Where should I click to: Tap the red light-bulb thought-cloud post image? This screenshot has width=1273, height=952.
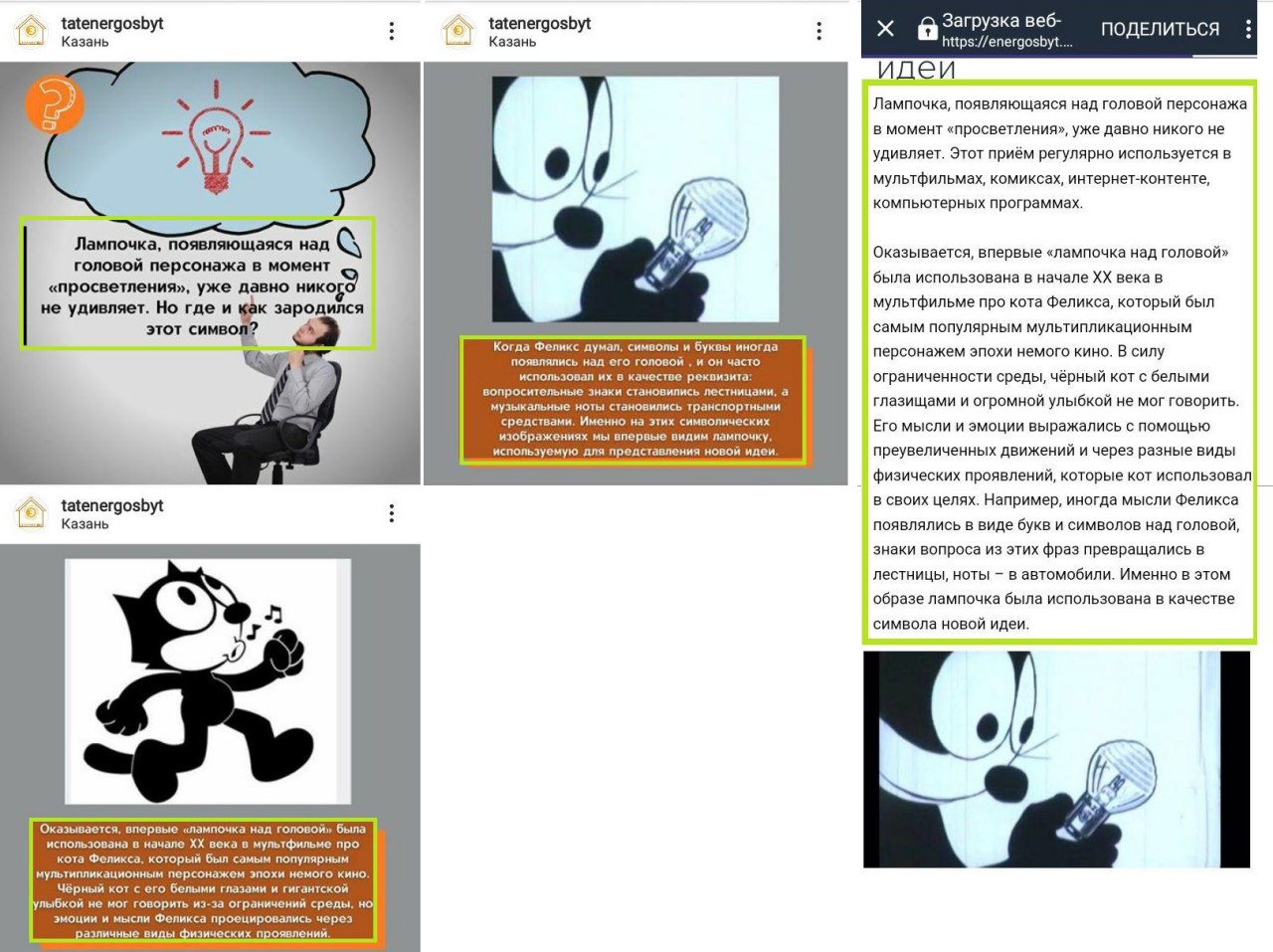pos(210,274)
